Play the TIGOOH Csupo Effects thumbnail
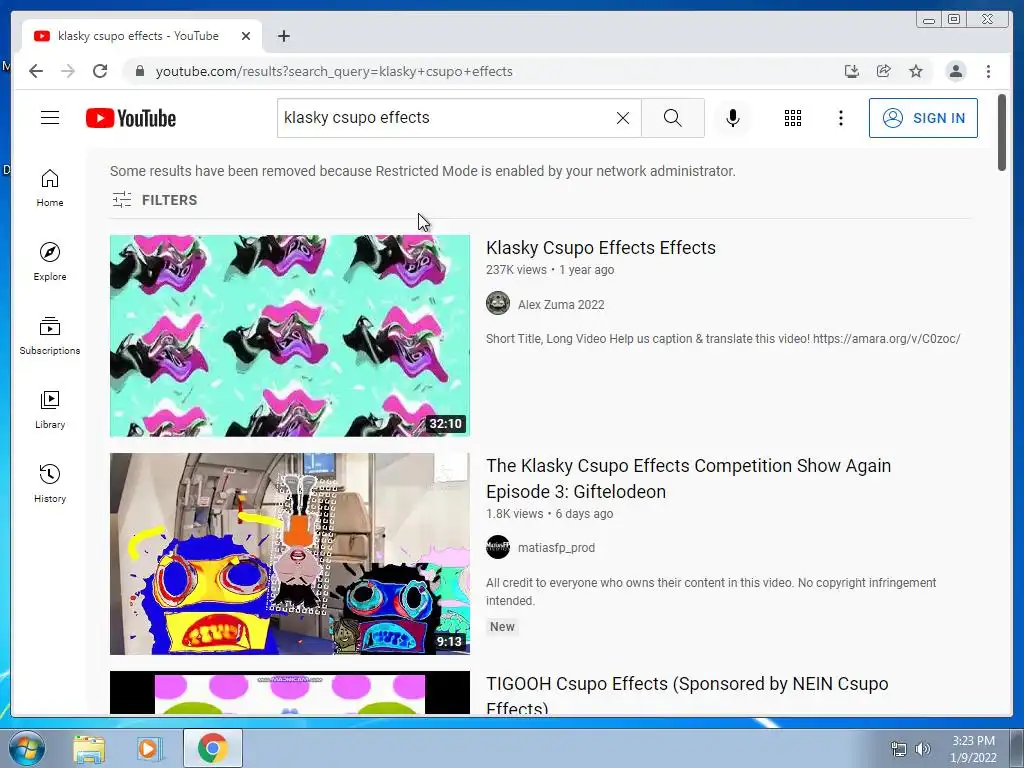This screenshot has width=1024, height=768. [289, 692]
